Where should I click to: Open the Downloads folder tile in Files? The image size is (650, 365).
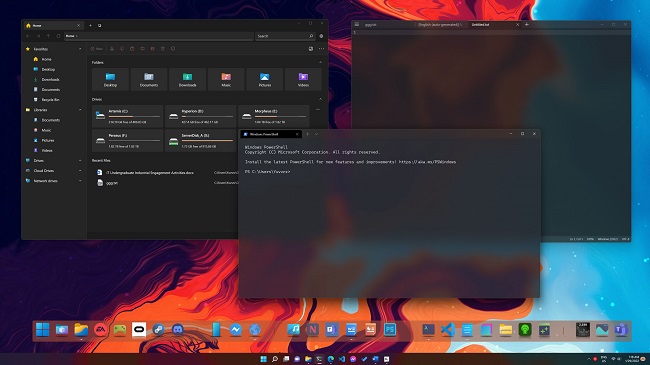[187, 79]
